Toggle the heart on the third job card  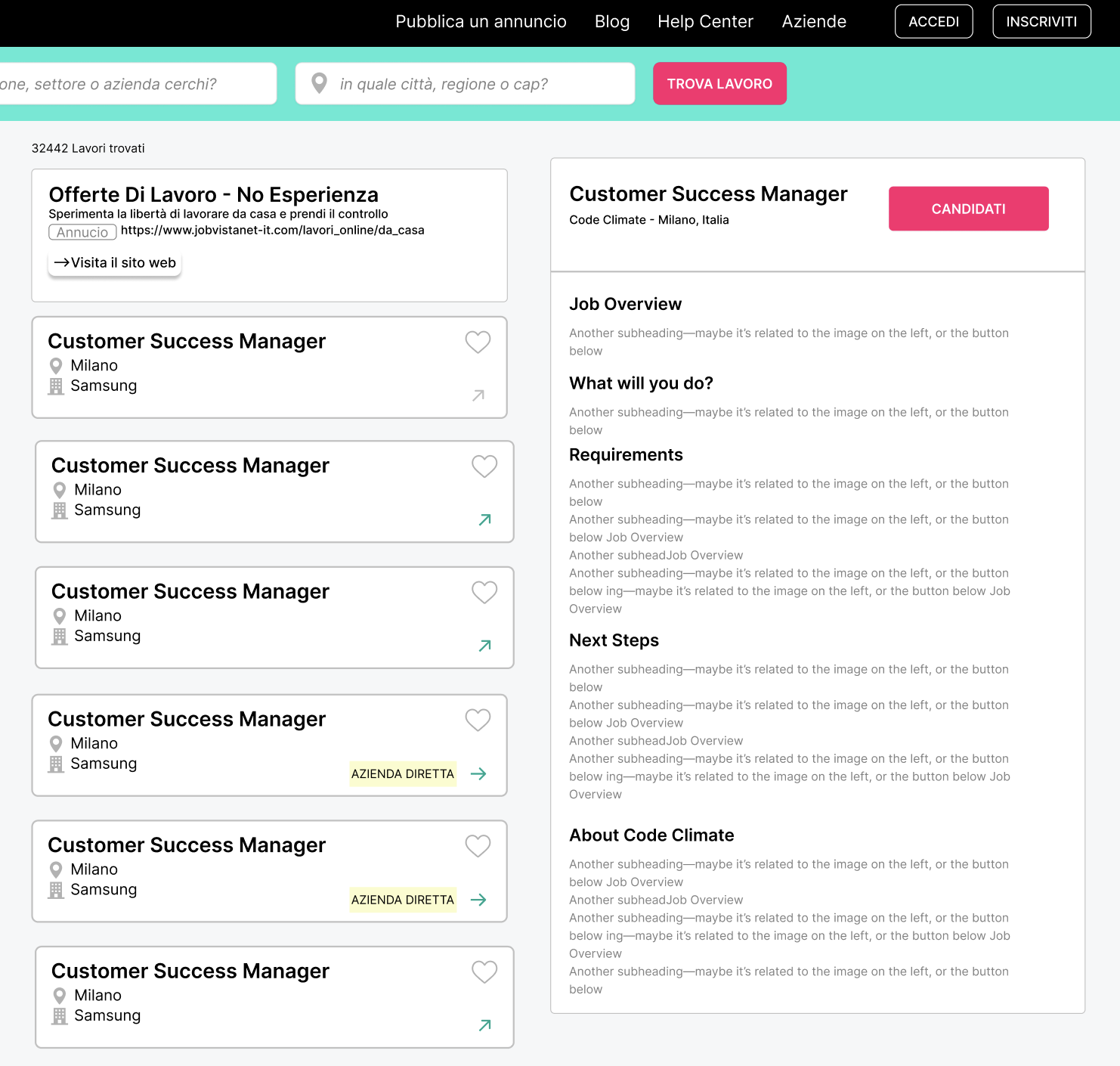coord(484,592)
